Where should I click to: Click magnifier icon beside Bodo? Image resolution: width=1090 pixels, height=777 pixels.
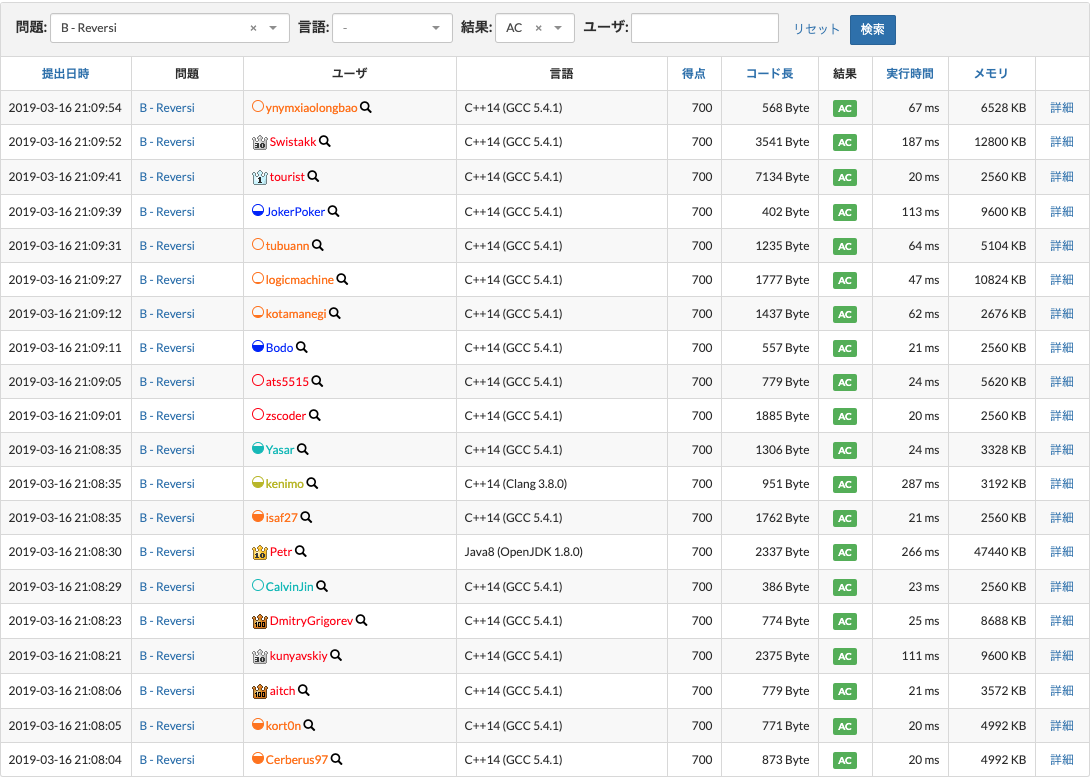coord(302,347)
